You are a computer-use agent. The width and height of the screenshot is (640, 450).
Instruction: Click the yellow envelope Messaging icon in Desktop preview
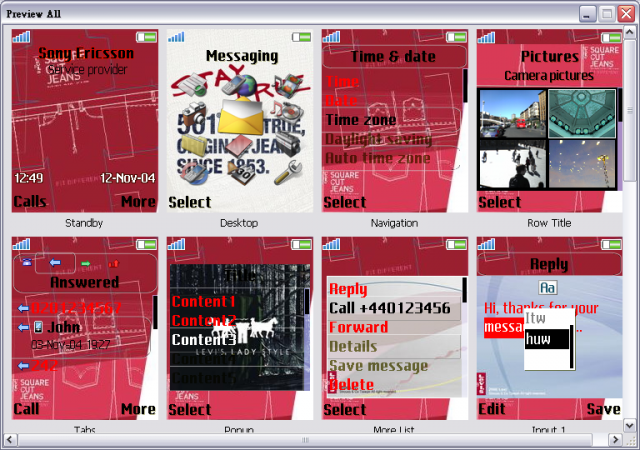click(240, 116)
